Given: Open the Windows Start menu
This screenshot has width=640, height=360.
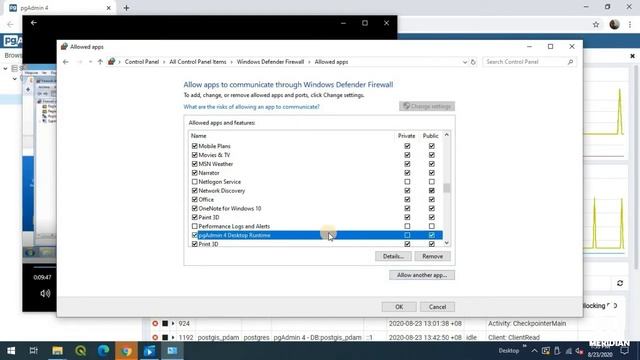Looking at the screenshot, I should [11, 351].
